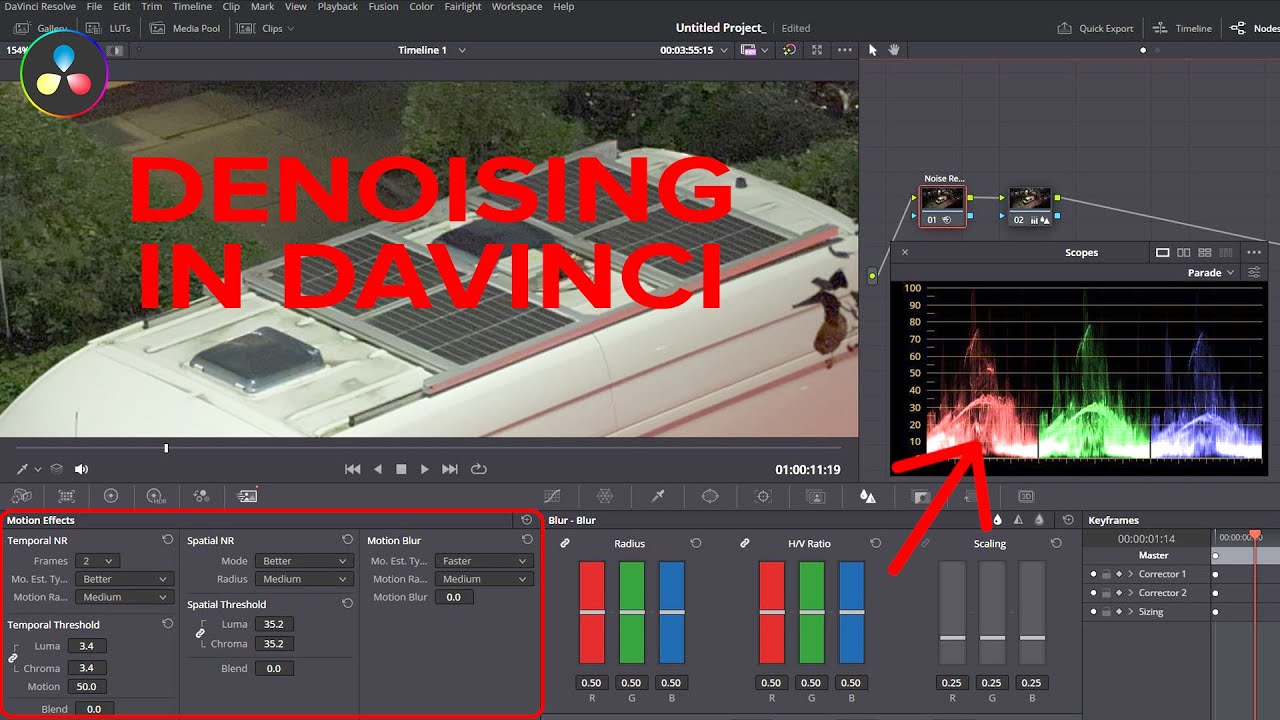Switch scopes to single view layout
Image resolution: width=1280 pixels, height=720 pixels.
click(1162, 253)
